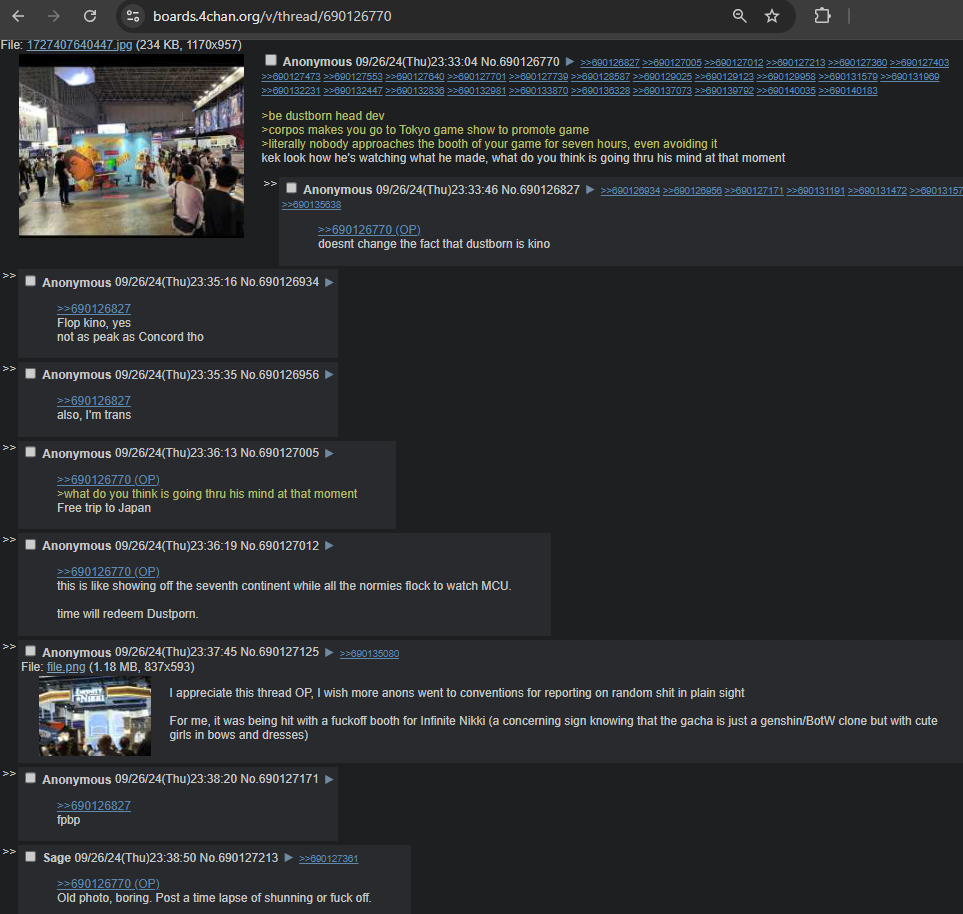
Task: Hide post No.690126956 using its >> marker
Action: tap(9, 369)
